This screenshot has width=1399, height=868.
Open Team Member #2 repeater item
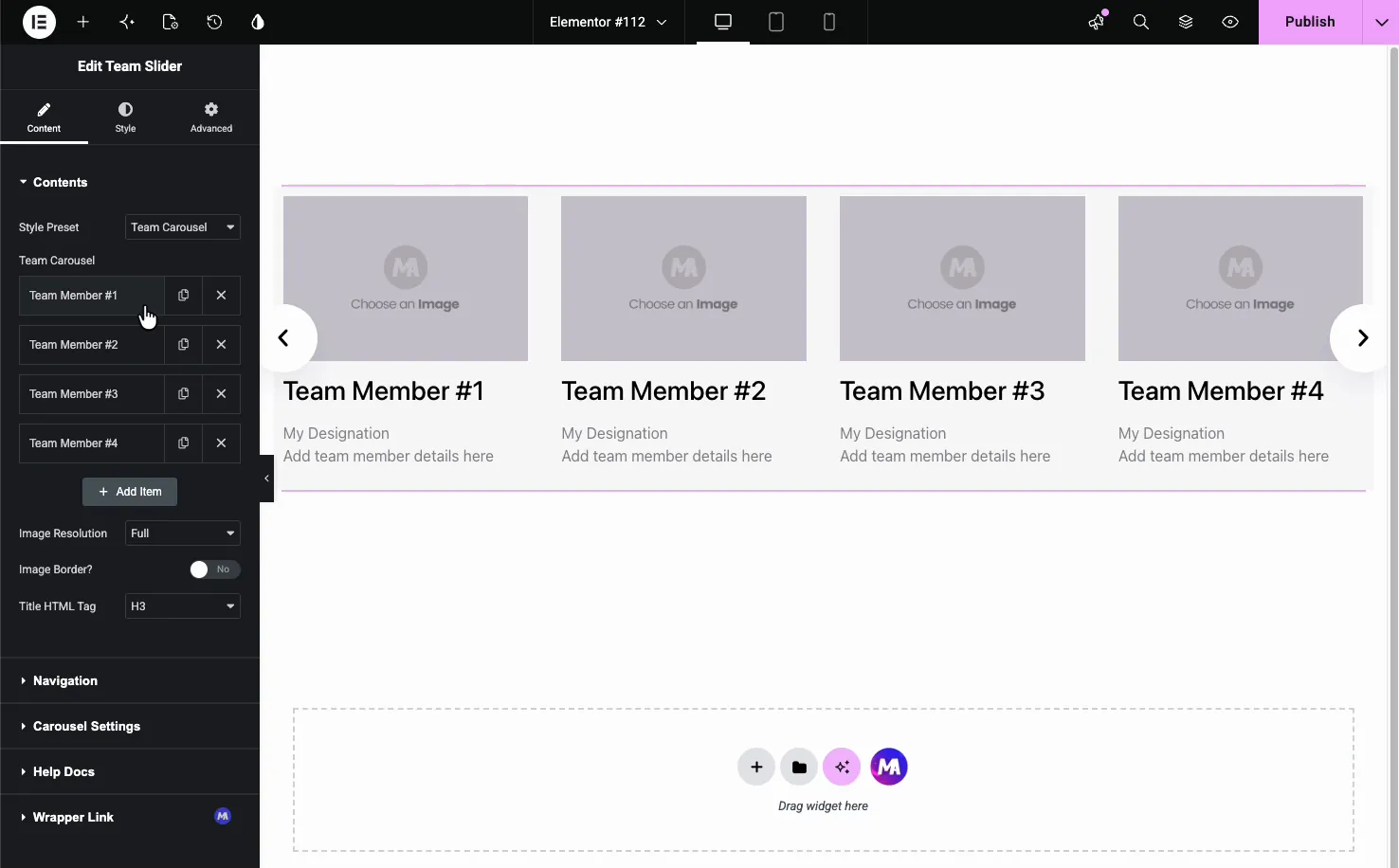point(92,345)
